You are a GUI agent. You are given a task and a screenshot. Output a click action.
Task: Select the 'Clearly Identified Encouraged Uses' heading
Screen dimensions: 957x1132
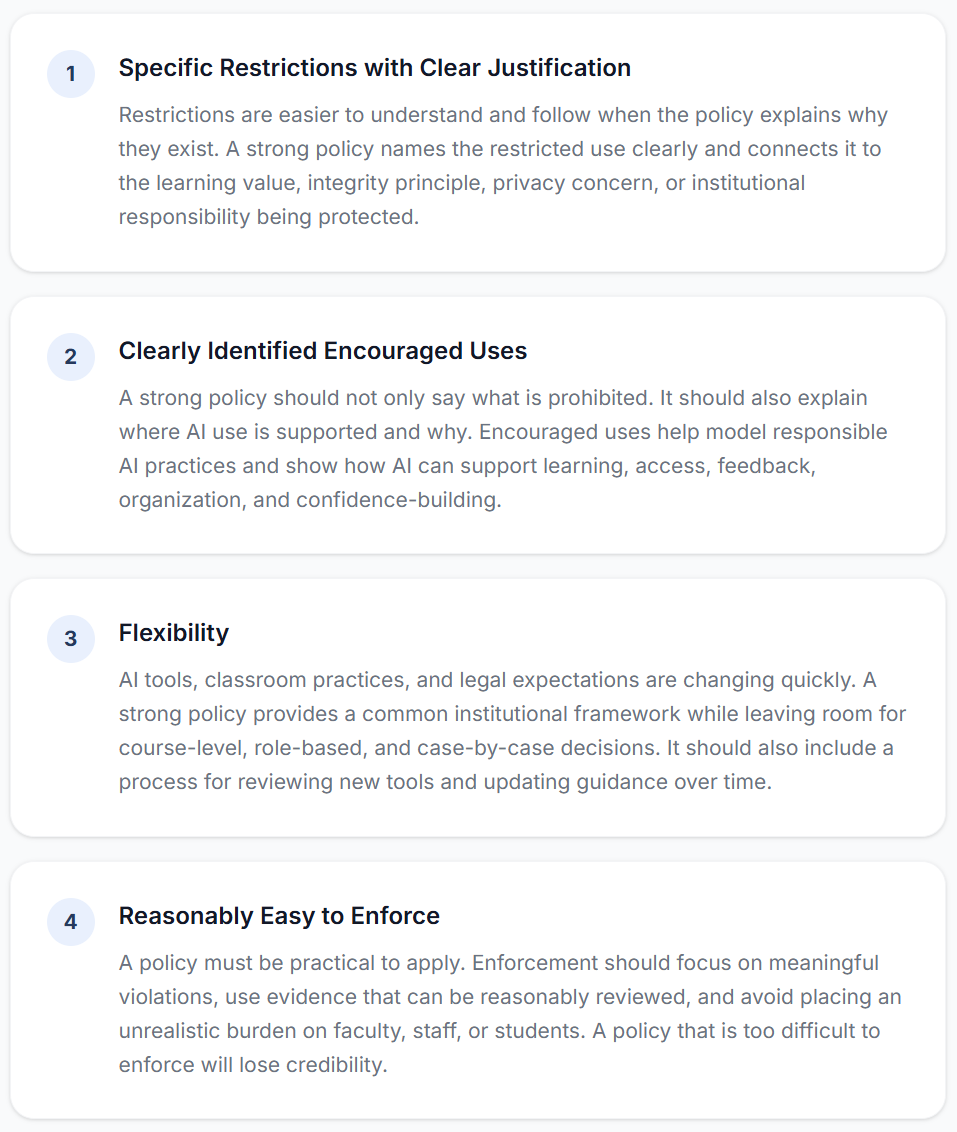pos(323,351)
